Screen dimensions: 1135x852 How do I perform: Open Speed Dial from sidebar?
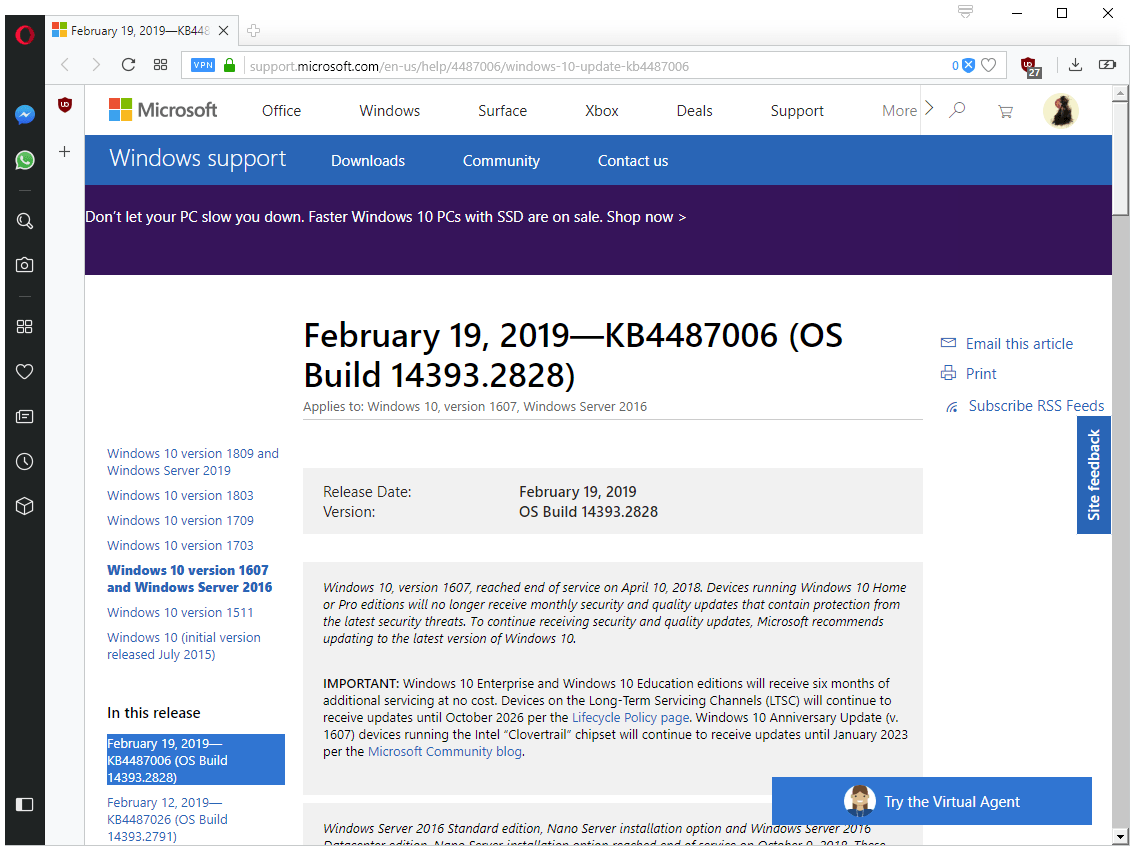pos(25,326)
